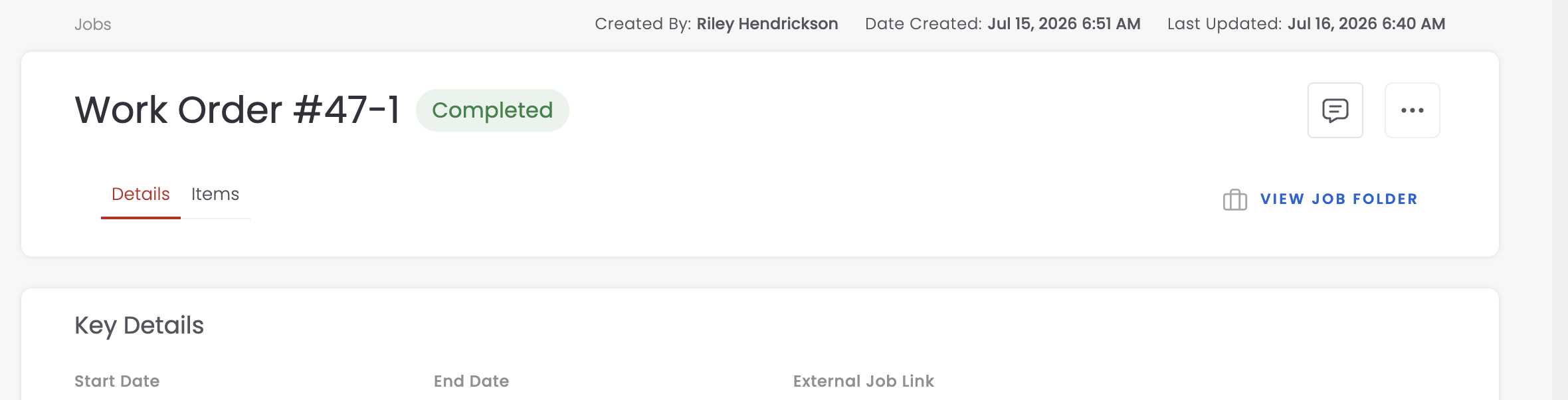The width and height of the screenshot is (1568, 400).
Task: Select the Details tab
Action: coord(141,194)
